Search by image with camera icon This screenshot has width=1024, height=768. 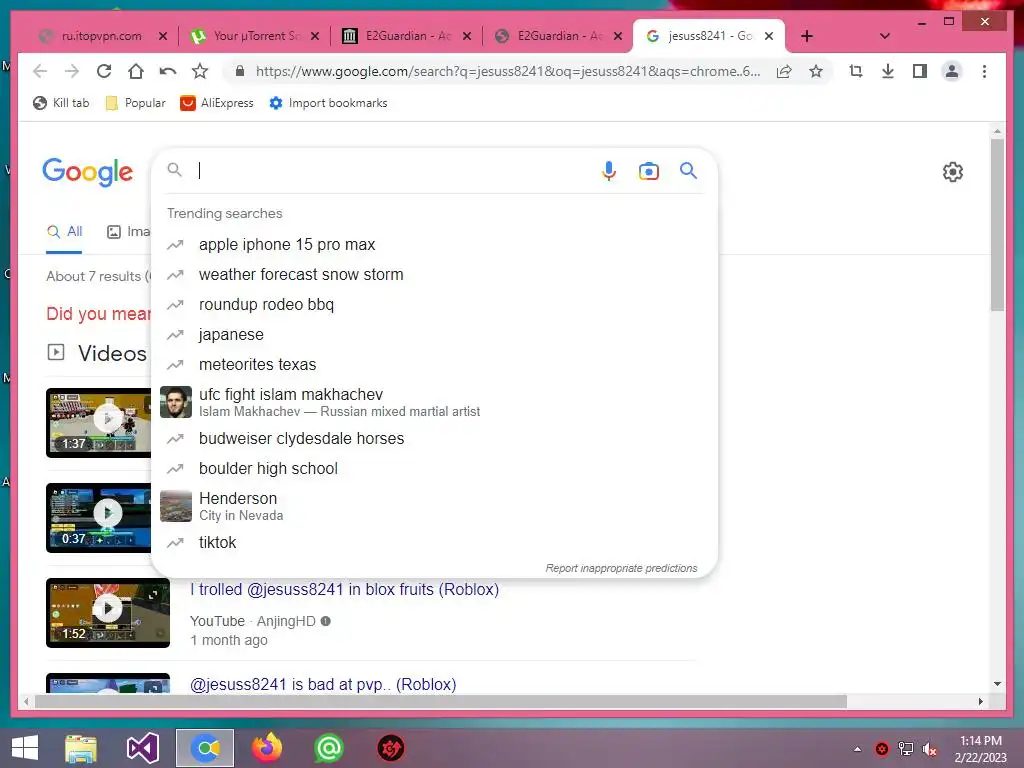point(648,171)
